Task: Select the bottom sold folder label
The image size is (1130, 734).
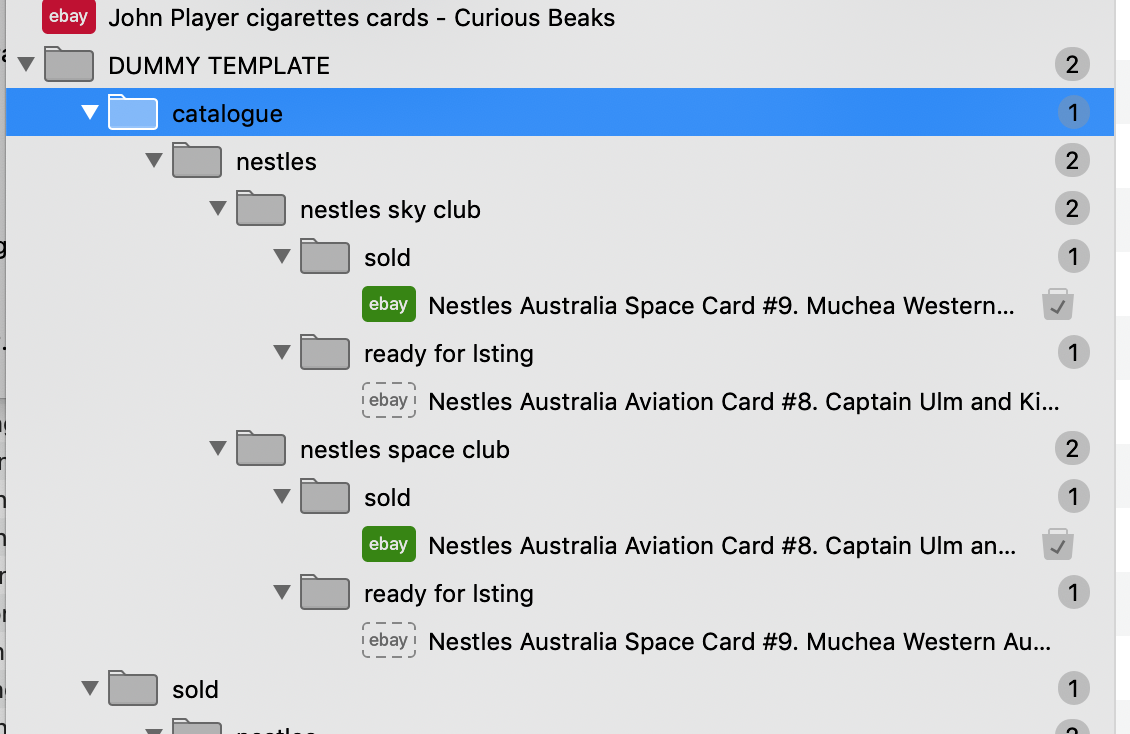Action: [x=195, y=689]
